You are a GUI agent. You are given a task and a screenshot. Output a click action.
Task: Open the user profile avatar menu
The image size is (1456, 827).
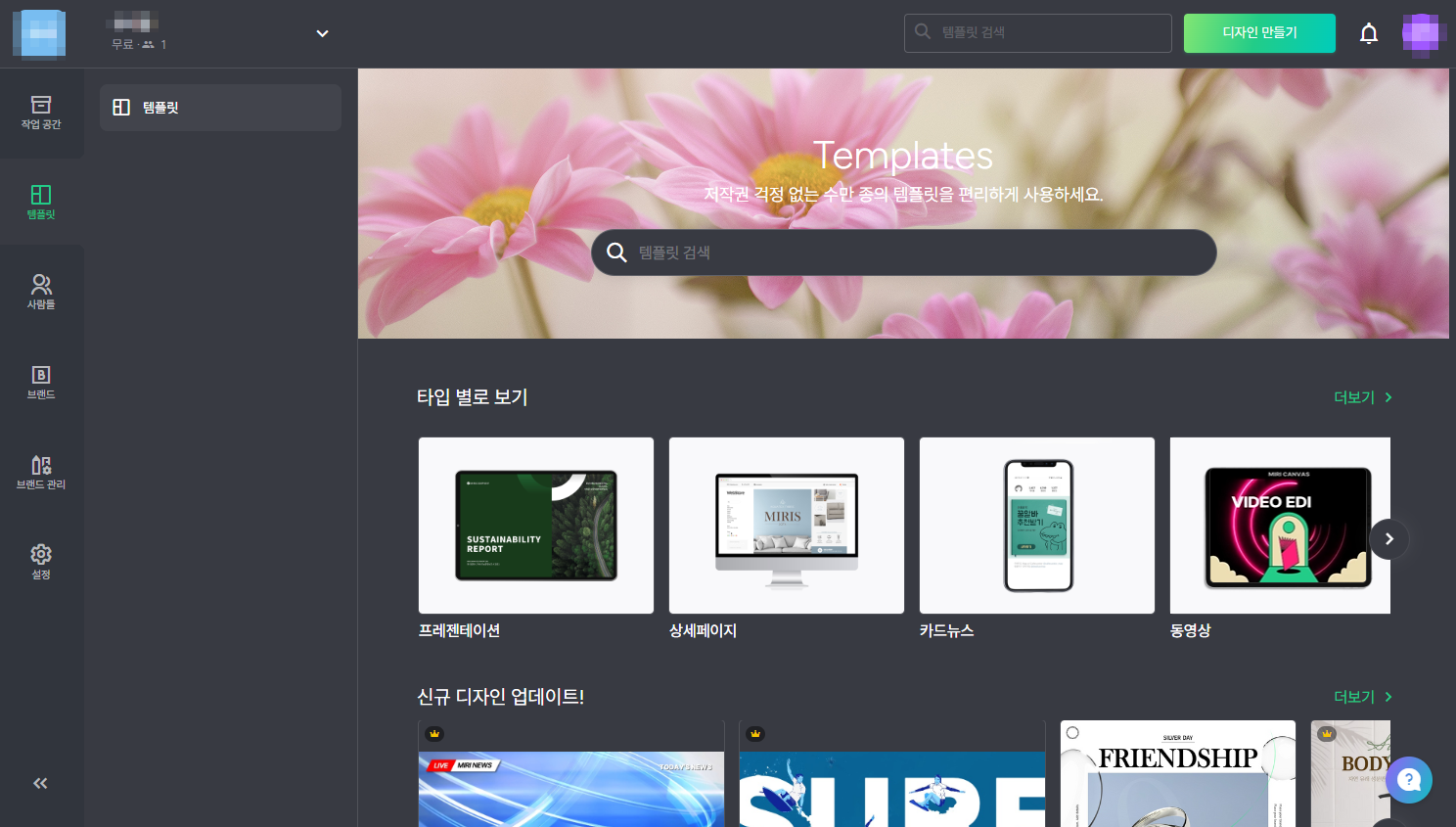point(1421,34)
